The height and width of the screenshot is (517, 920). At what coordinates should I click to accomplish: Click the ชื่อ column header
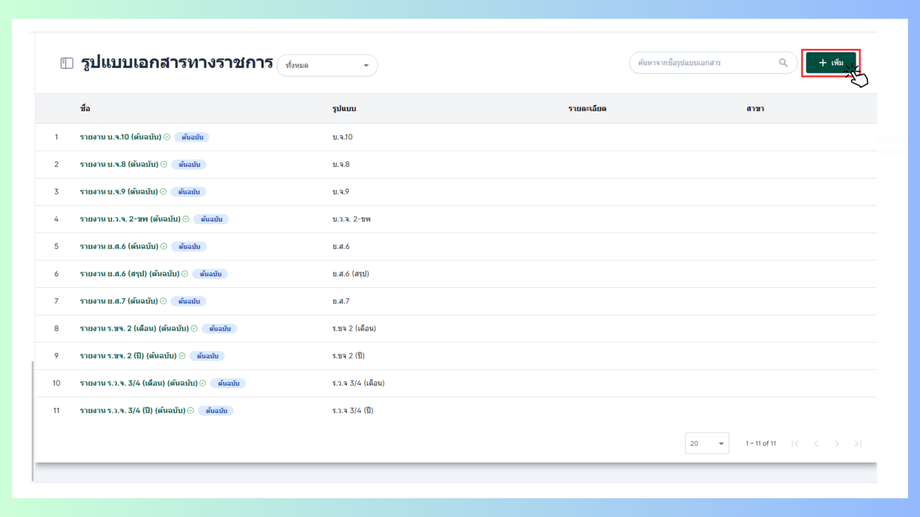[85, 109]
